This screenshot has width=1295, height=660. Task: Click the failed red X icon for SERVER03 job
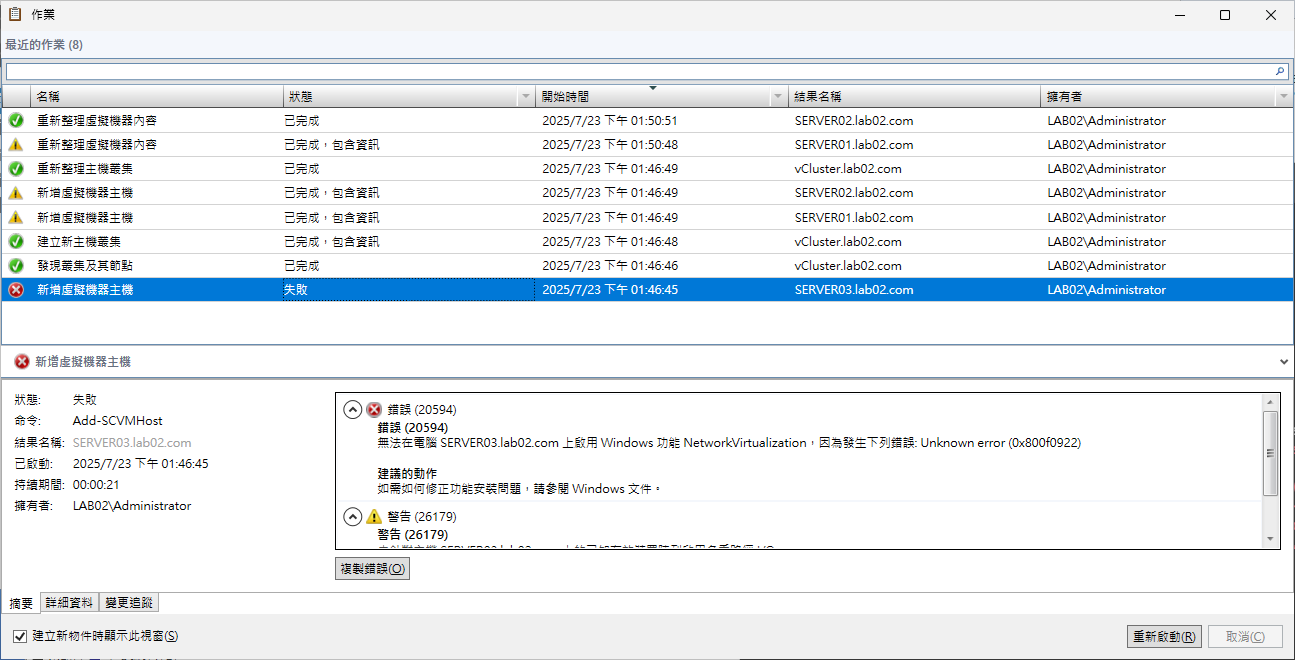[16, 290]
